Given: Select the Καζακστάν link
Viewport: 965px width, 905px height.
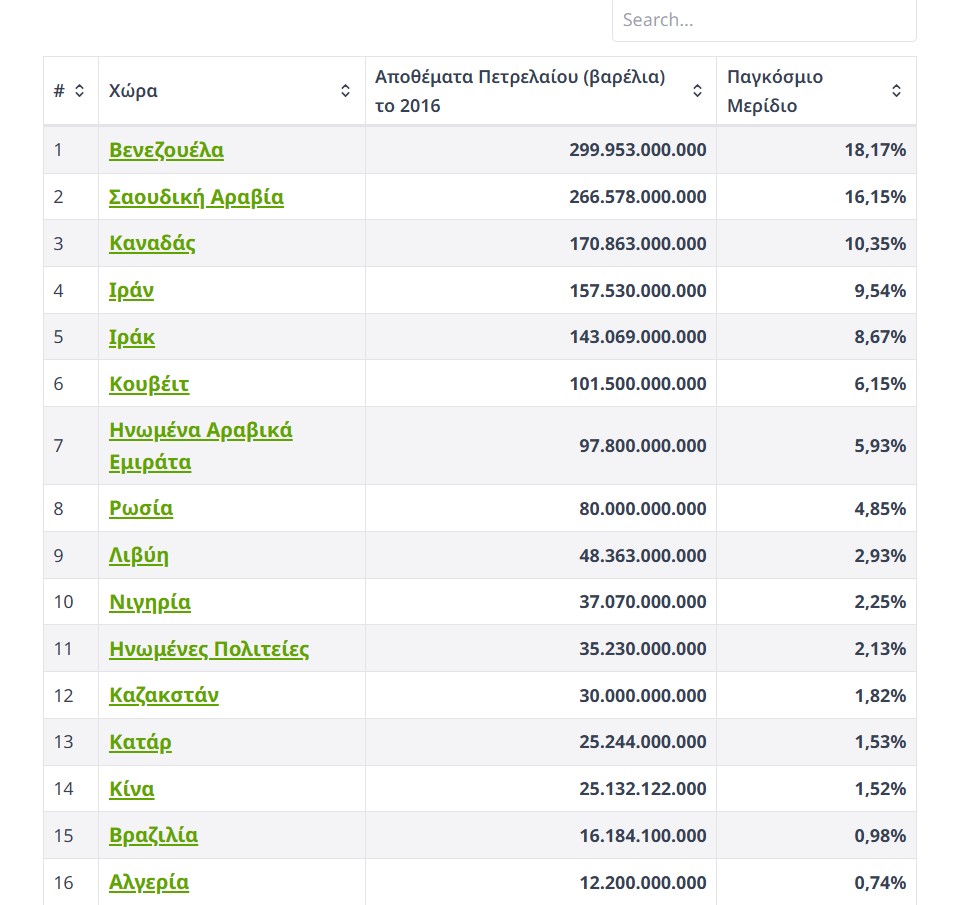Looking at the screenshot, I should pos(164,696).
